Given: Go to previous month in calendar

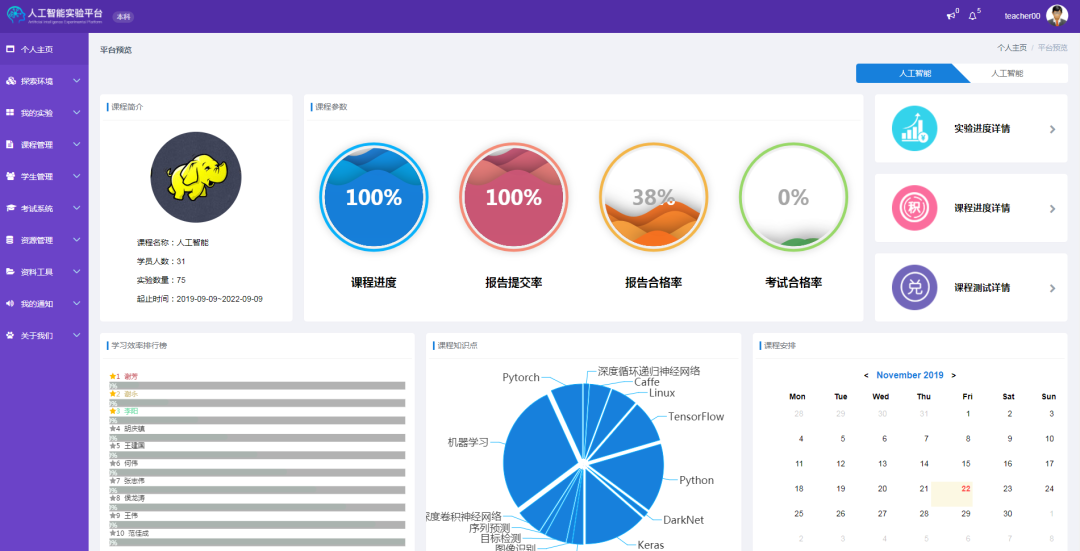Looking at the screenshot, I should [x=866, y=376].
